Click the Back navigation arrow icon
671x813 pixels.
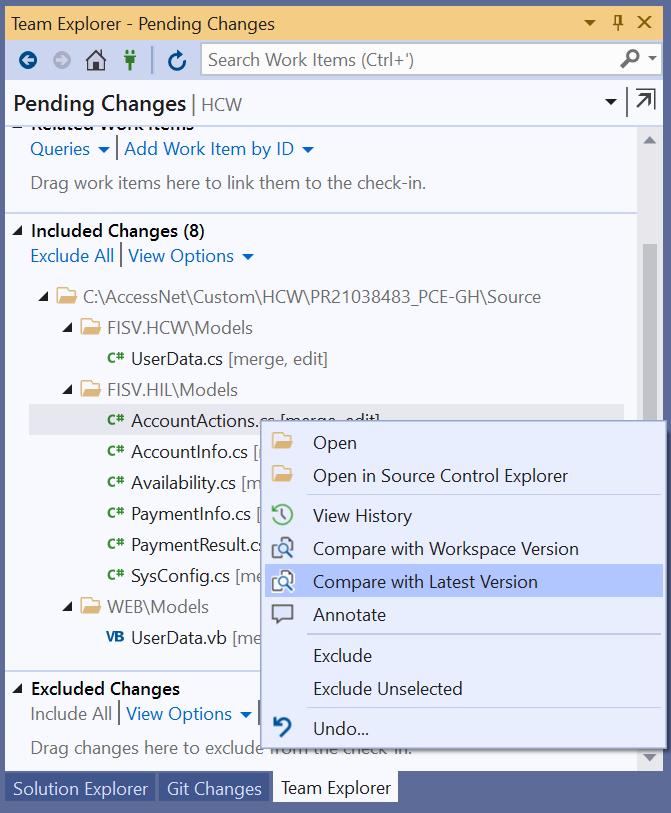28,60
